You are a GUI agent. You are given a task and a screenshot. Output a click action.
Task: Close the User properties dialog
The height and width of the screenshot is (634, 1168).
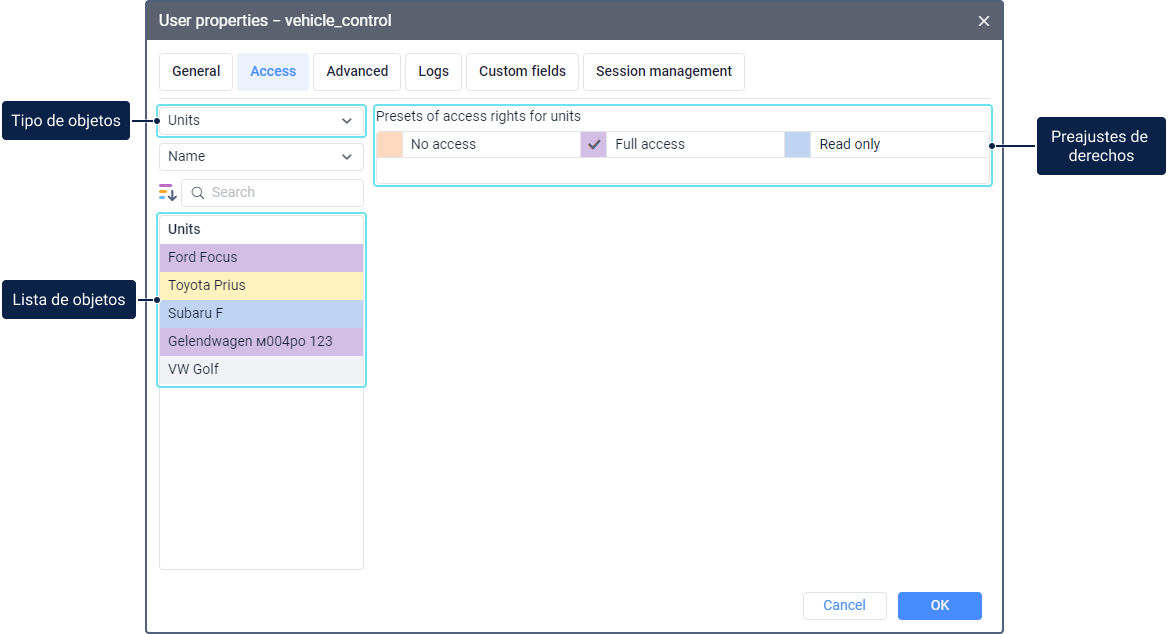click(x=984, y=21)
